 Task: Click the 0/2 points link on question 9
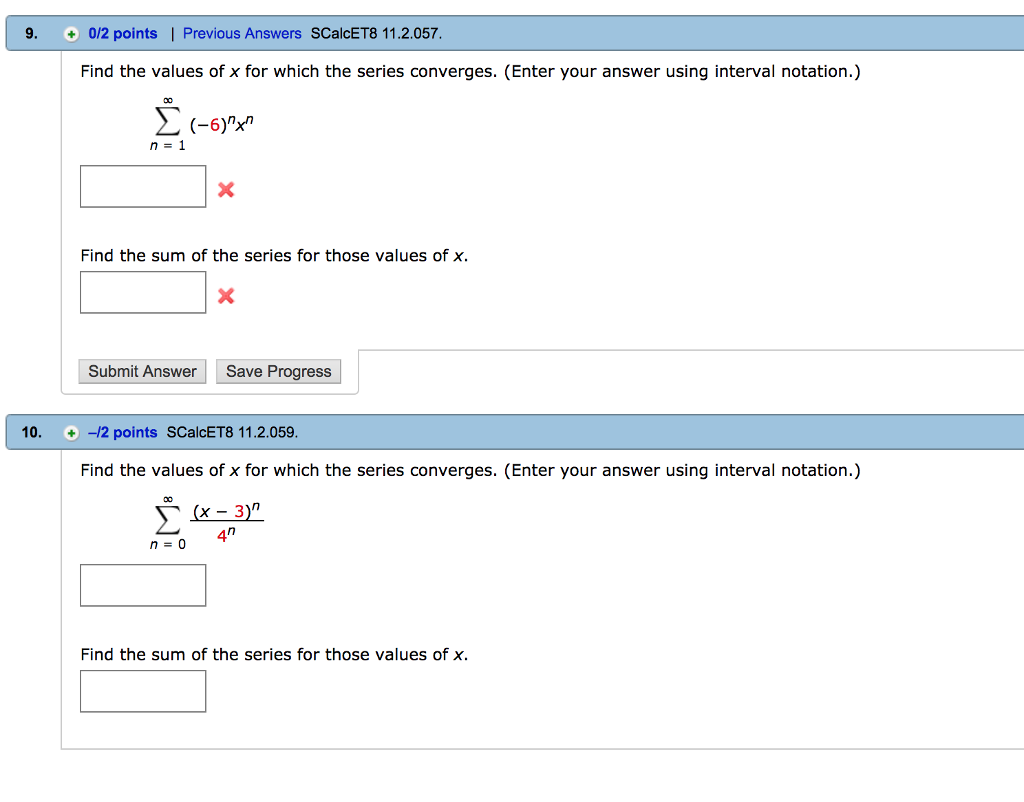(x=121, y=33)
